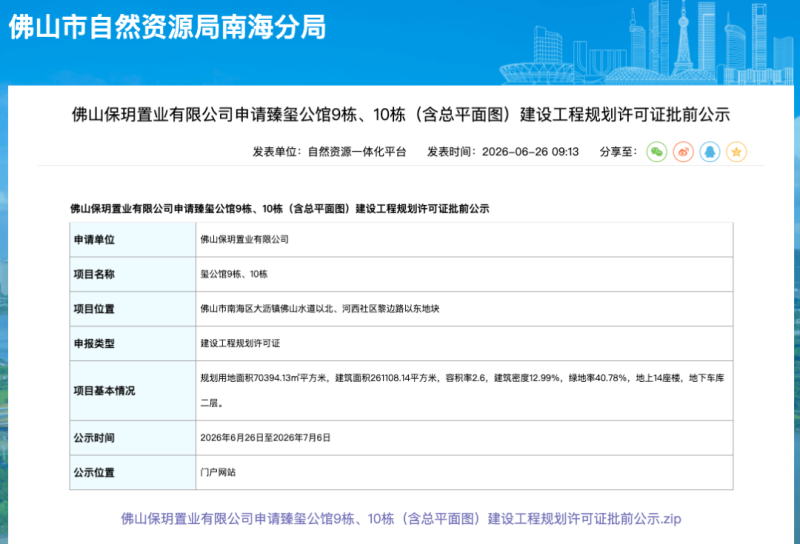Screen dimensions: 800x544
Task: Share the notice to QQ
Action: tap(710, 152)
